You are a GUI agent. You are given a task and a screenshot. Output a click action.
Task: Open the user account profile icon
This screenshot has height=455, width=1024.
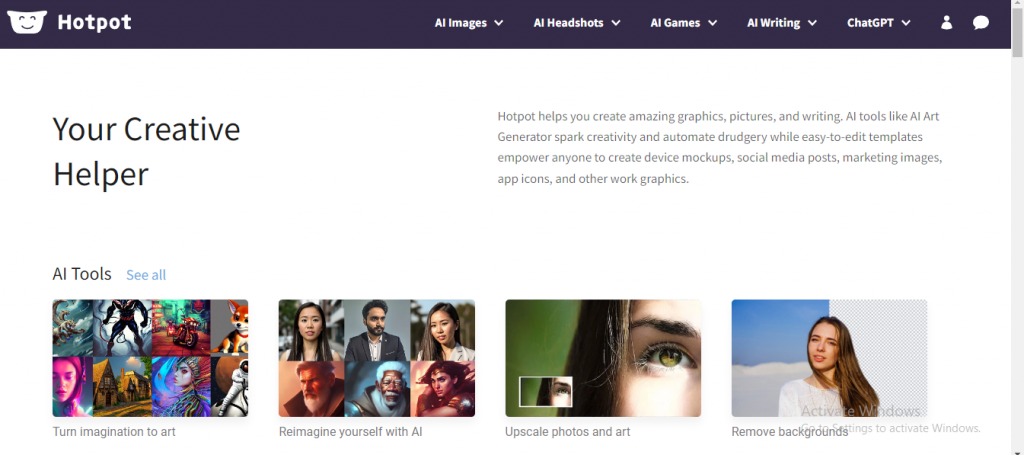click(x=946, y=23)
